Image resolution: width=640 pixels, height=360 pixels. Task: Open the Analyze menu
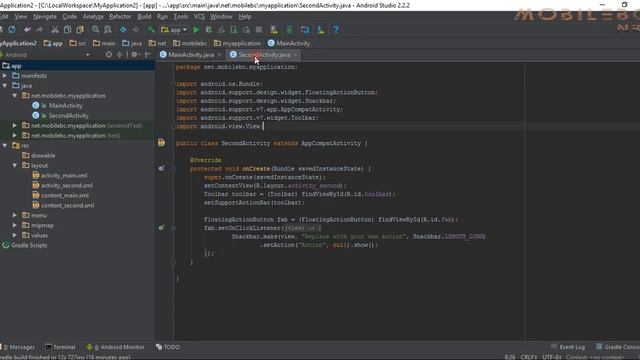[x=93, y=17]
